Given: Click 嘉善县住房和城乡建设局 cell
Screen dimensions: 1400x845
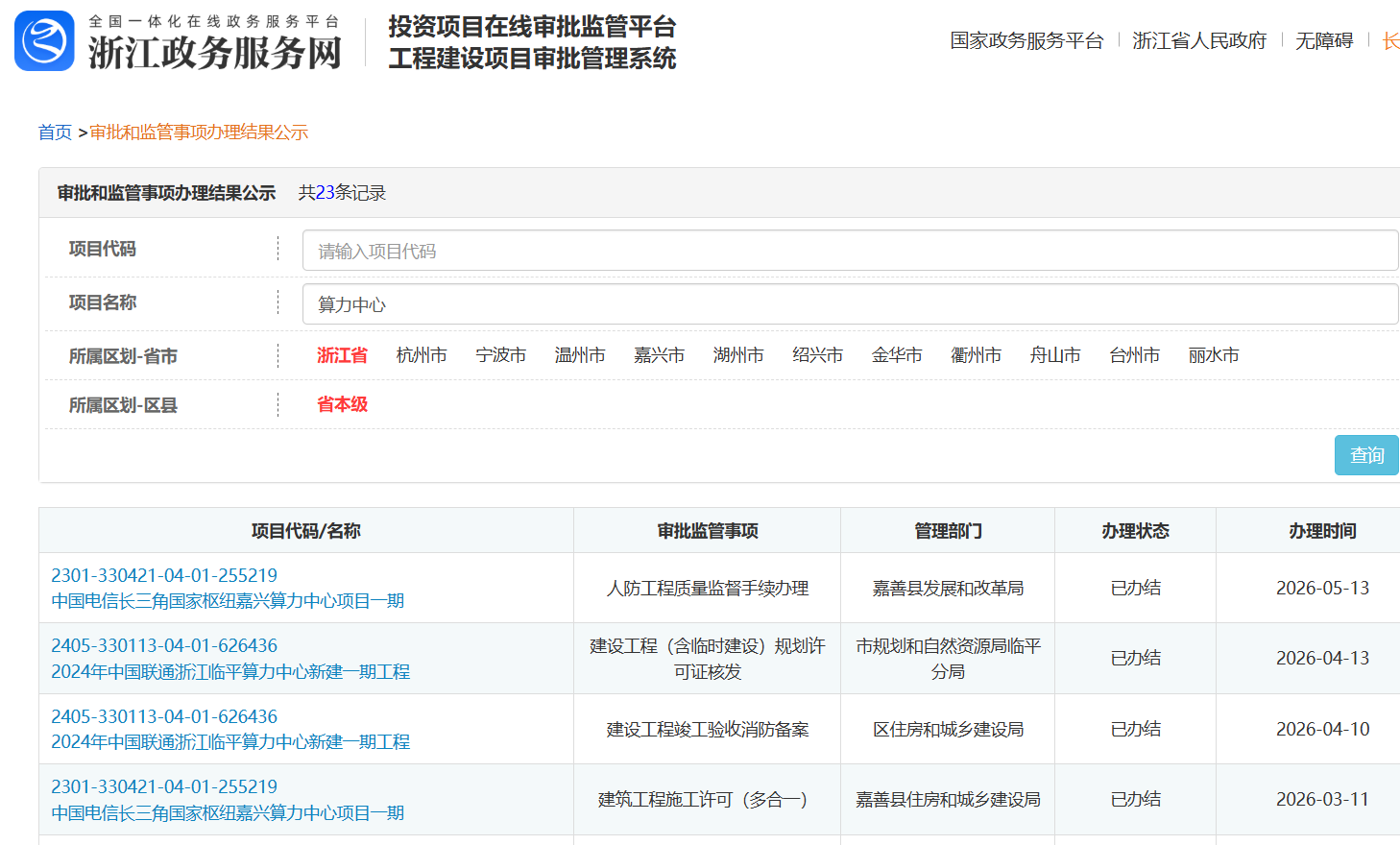Looking at the screenshot, I should 948,799.
